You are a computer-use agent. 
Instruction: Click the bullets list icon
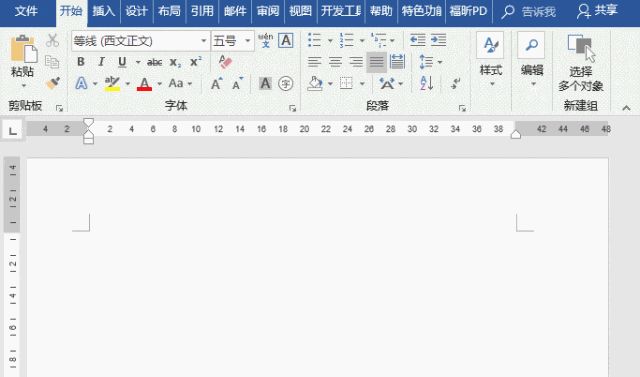click(314, 40)
